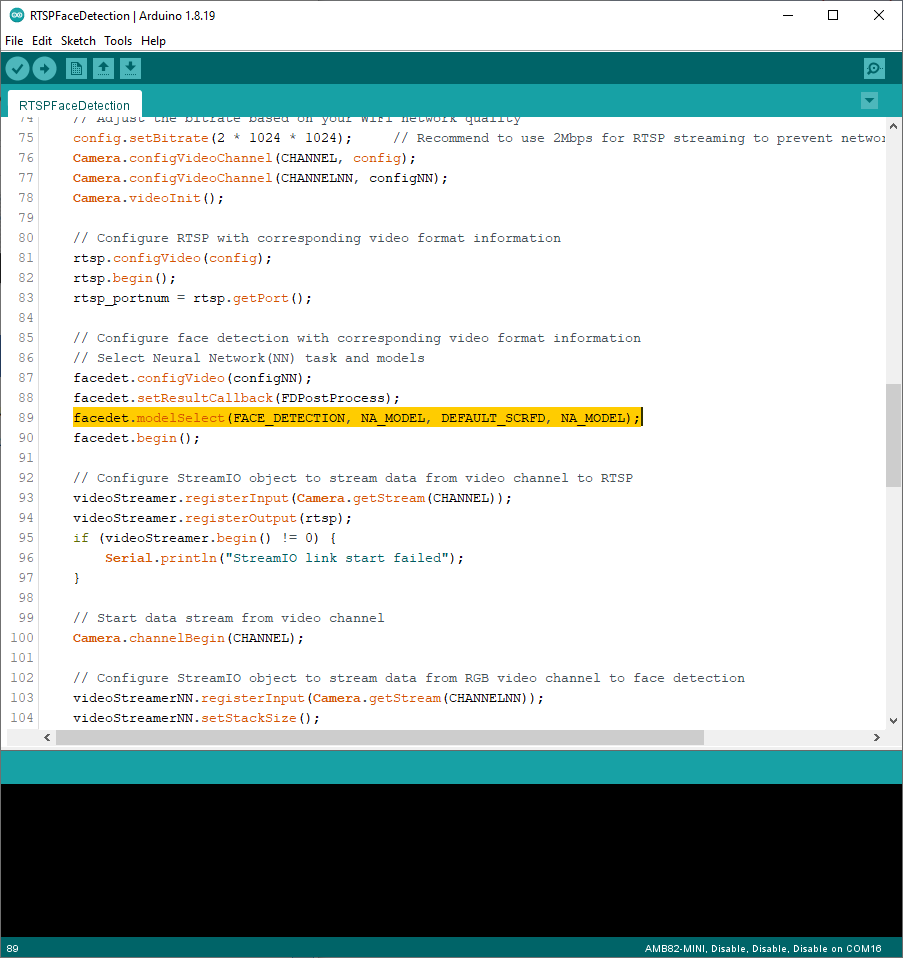Image resolution: width=903 pixels, height=958 pixels.
Task: Click the Arduino logo in title bar
Action: (x=16, y=15)
